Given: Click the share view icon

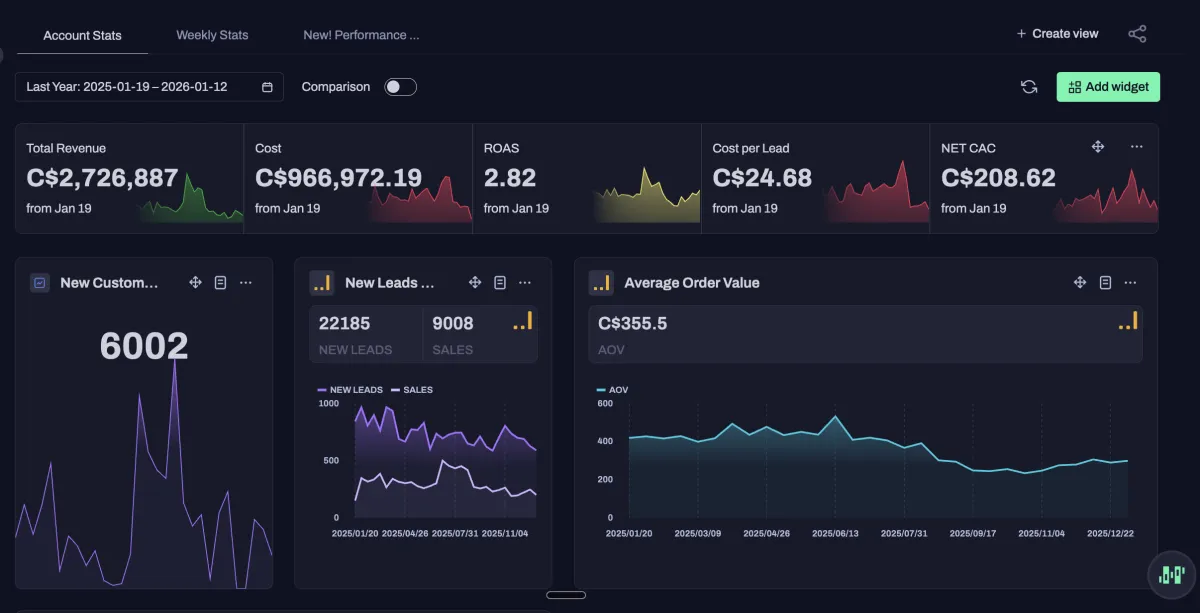Looking at the screenshot, I should pos(1137,34).
